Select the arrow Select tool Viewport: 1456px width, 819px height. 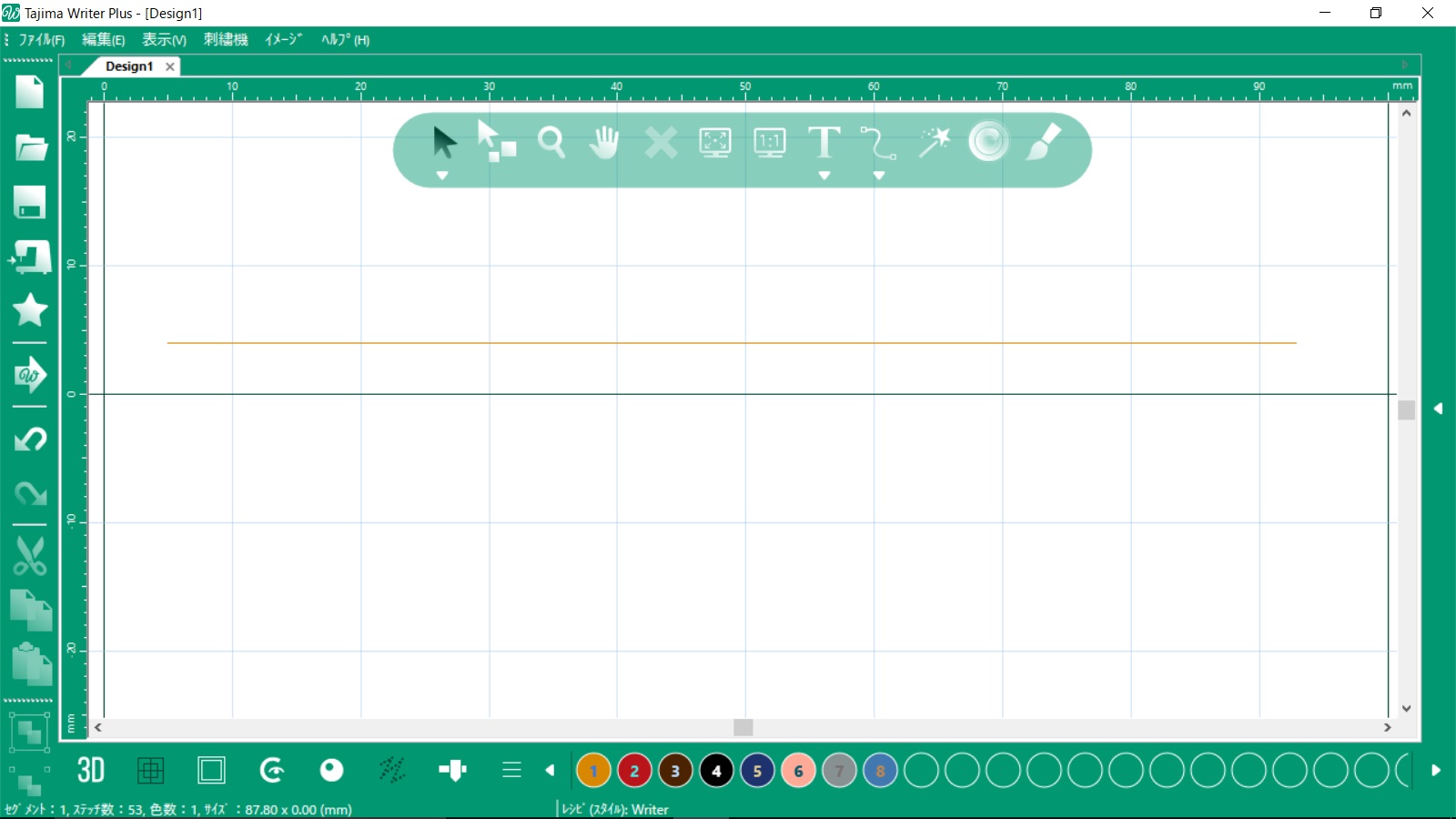(x=444, y=142)
